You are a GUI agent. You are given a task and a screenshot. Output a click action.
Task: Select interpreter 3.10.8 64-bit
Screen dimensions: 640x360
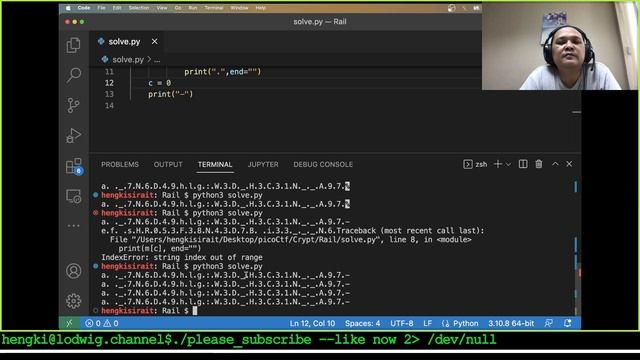click(511, 323)
